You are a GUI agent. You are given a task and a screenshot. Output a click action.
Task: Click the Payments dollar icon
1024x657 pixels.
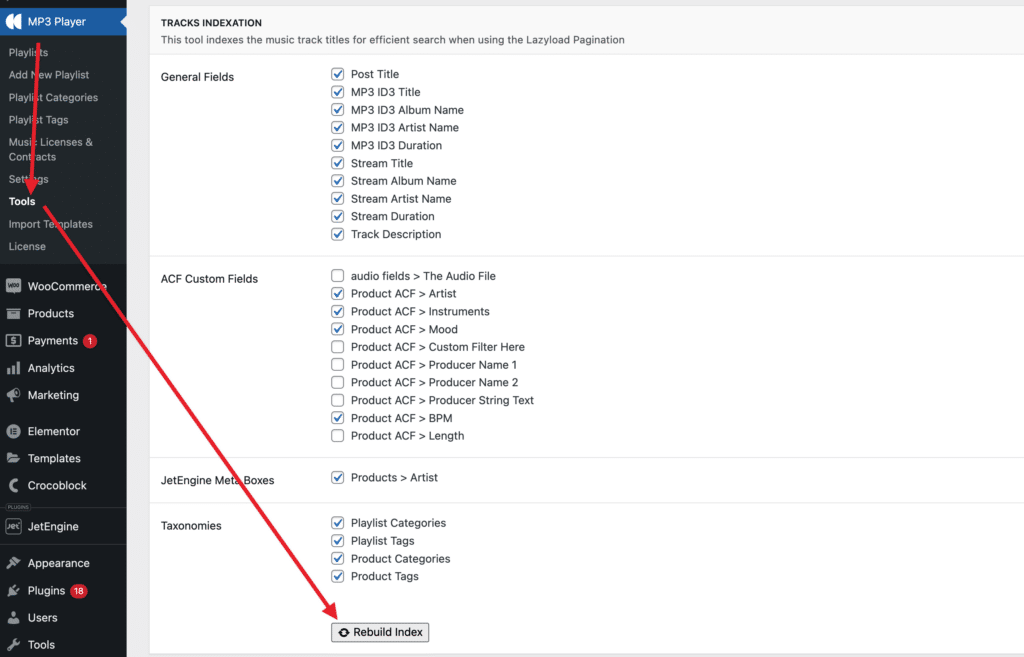pos(13,340)
